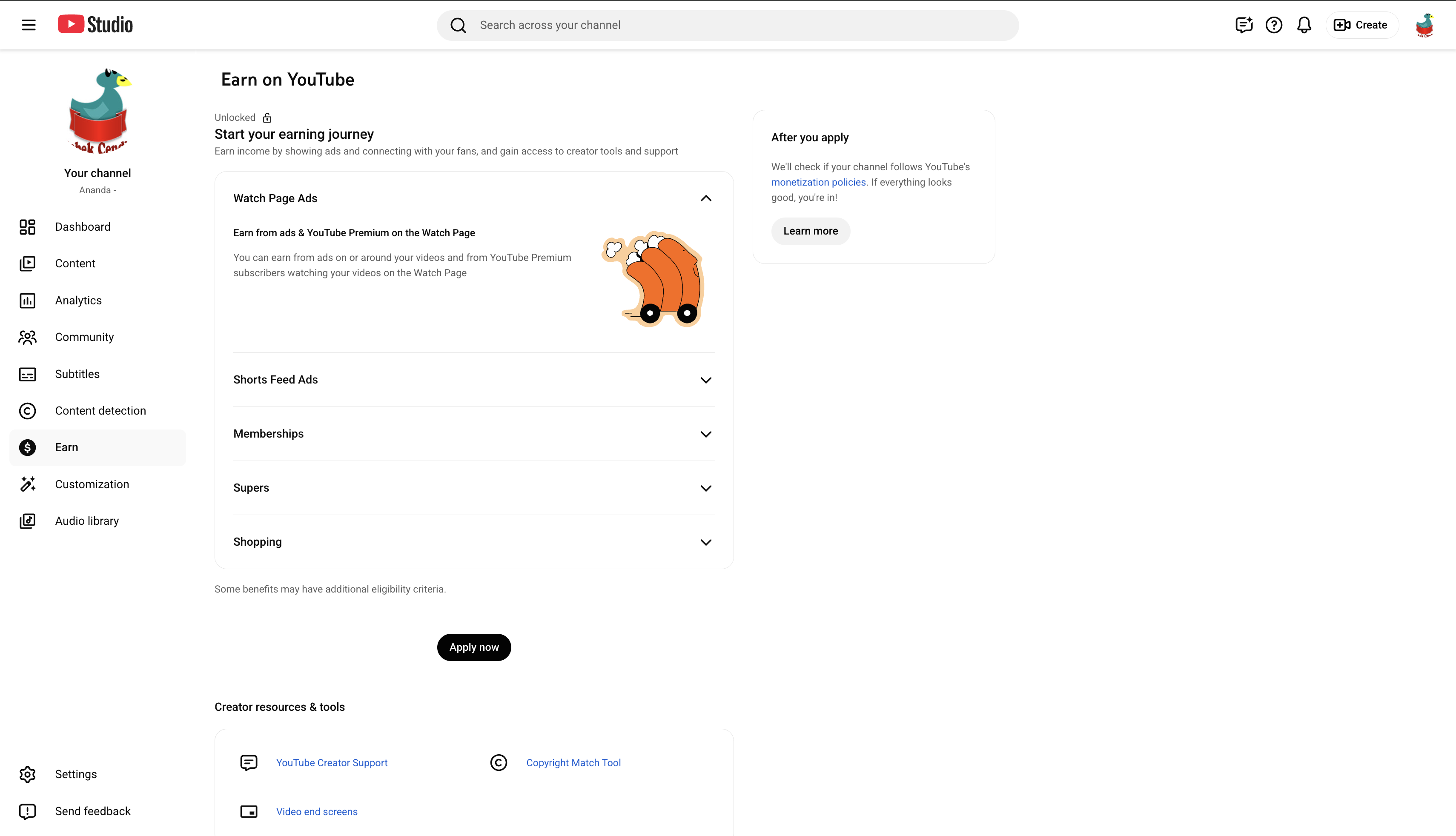
Task: Go to YouTube Studio home logo
Action: tap(95, 25)
